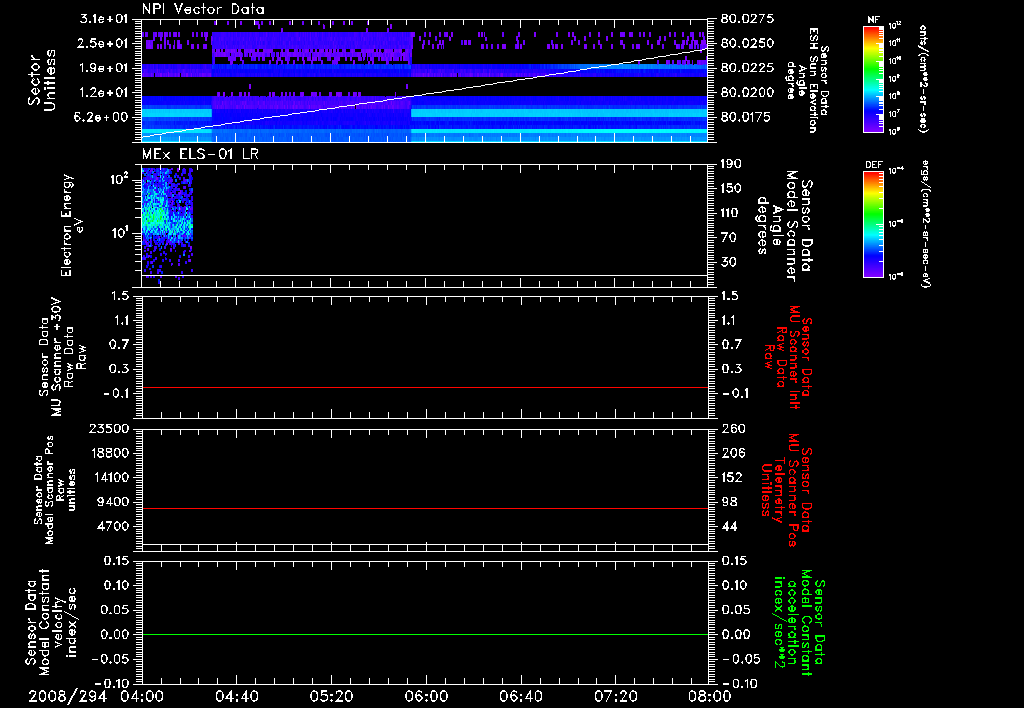Click the NF color scale bar

click(874, 78)
